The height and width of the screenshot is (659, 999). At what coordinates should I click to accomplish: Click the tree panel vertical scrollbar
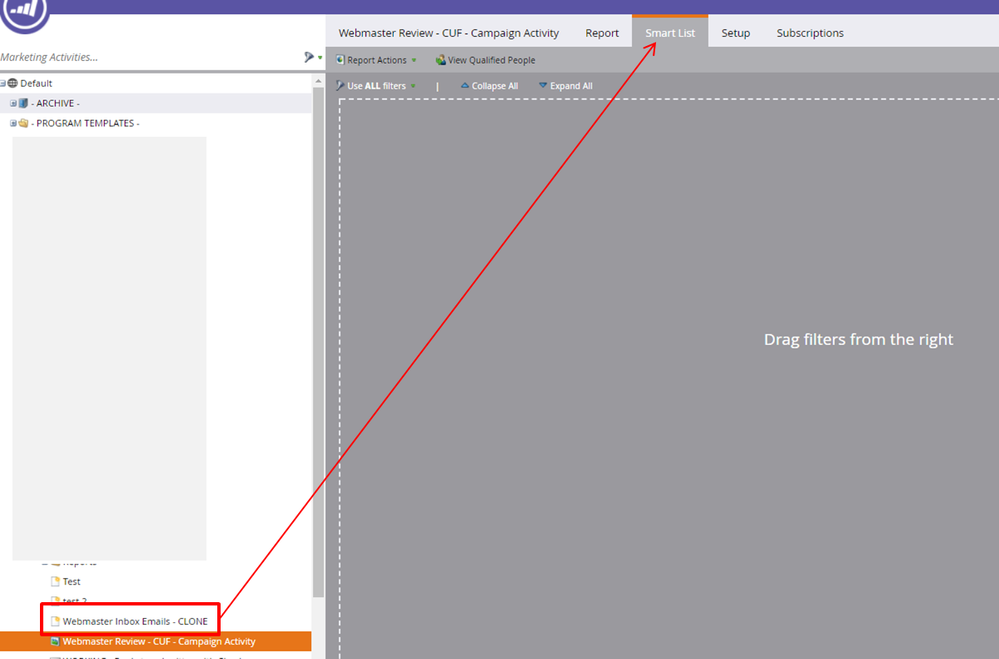[x=318, y=342]
